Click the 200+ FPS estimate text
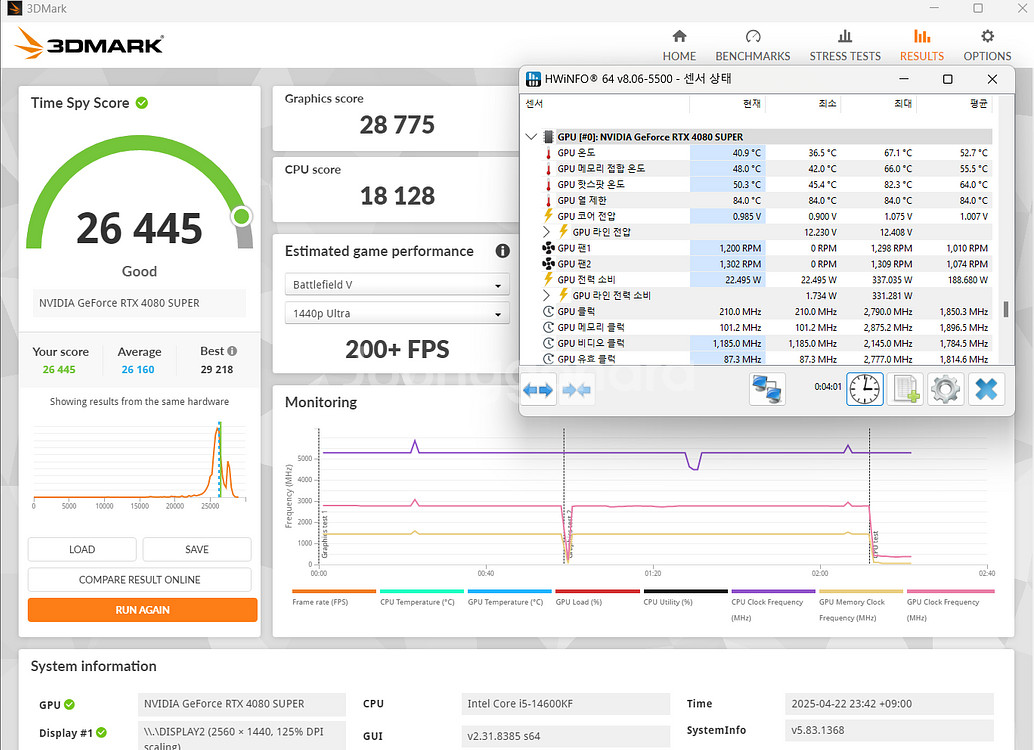The height and width of the screenshot is (750, 1034). [x=397, y=349]
